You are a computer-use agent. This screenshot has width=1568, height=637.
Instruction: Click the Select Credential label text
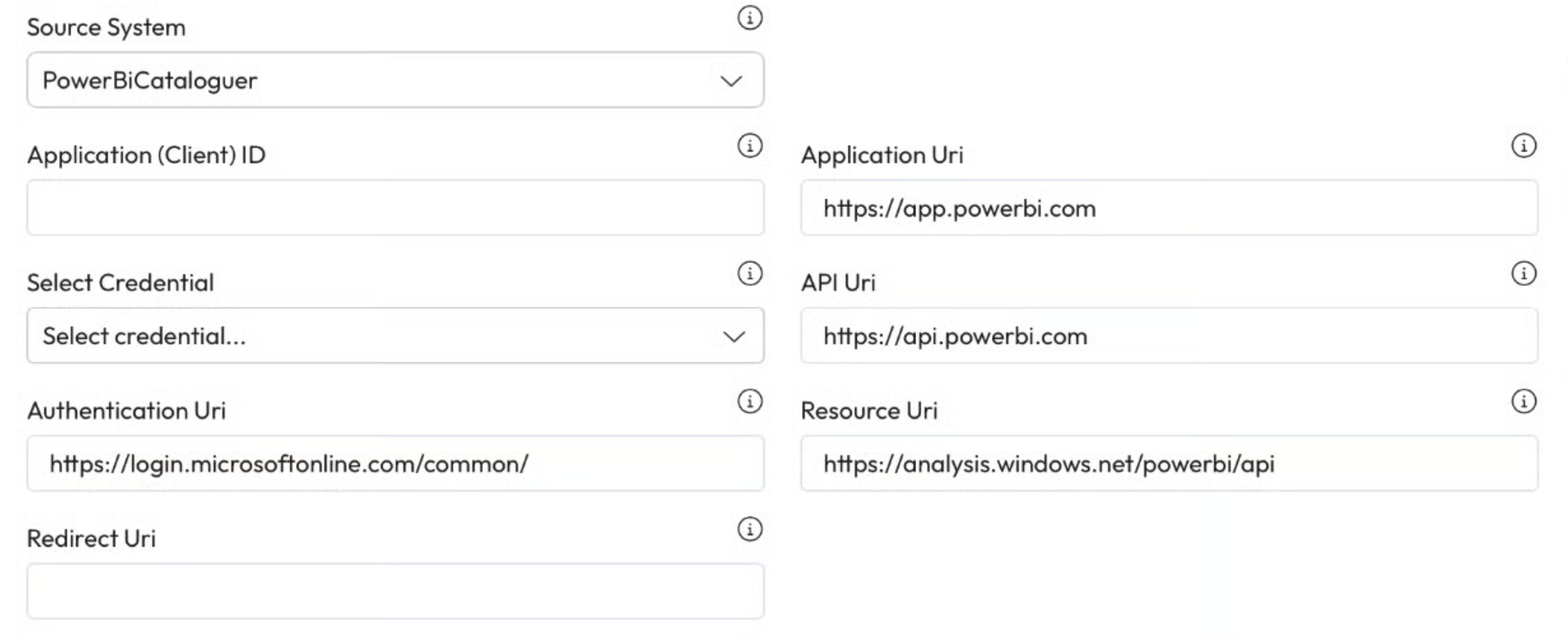point(120,283)
